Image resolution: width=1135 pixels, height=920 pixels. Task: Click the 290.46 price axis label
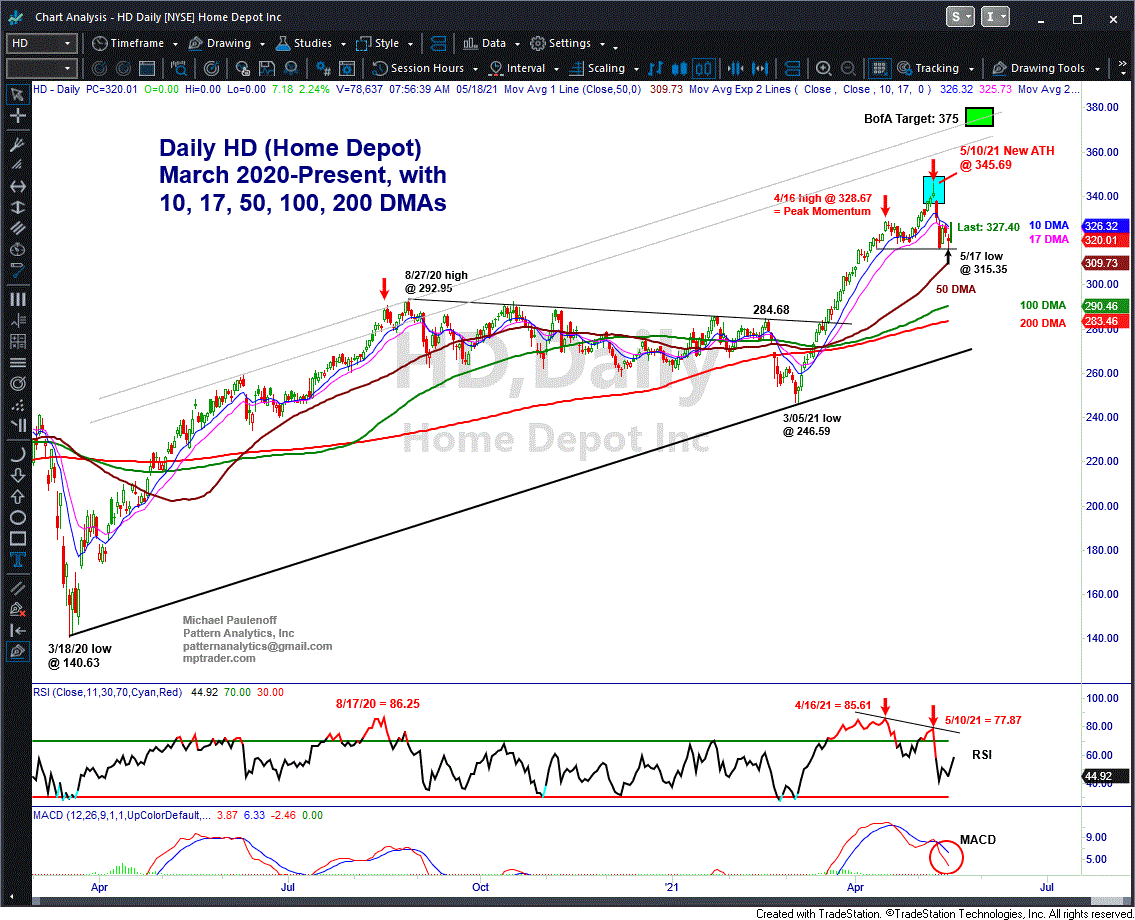tap(1105, 306)
